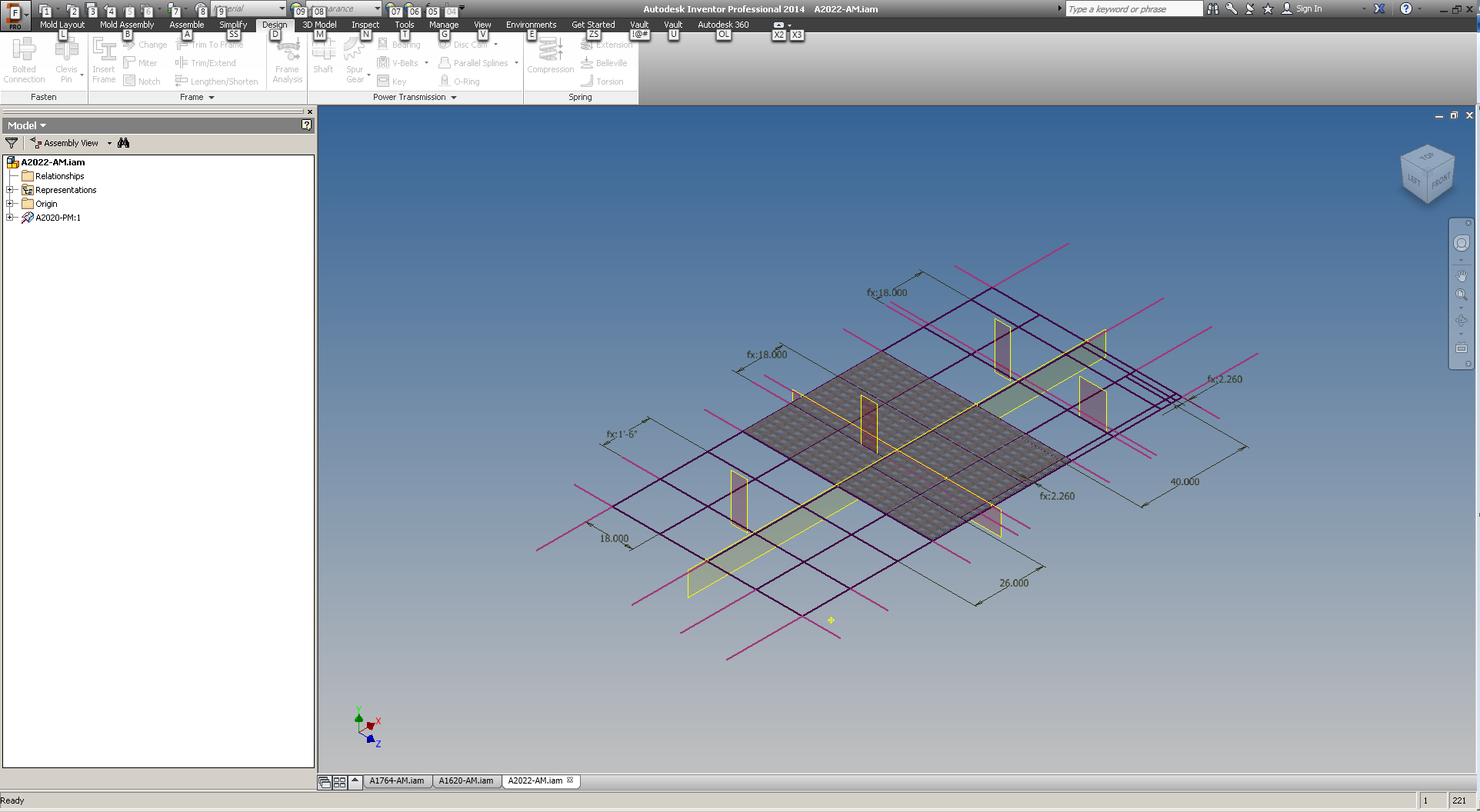Select the Bolted Connection tool

point(24,58)
